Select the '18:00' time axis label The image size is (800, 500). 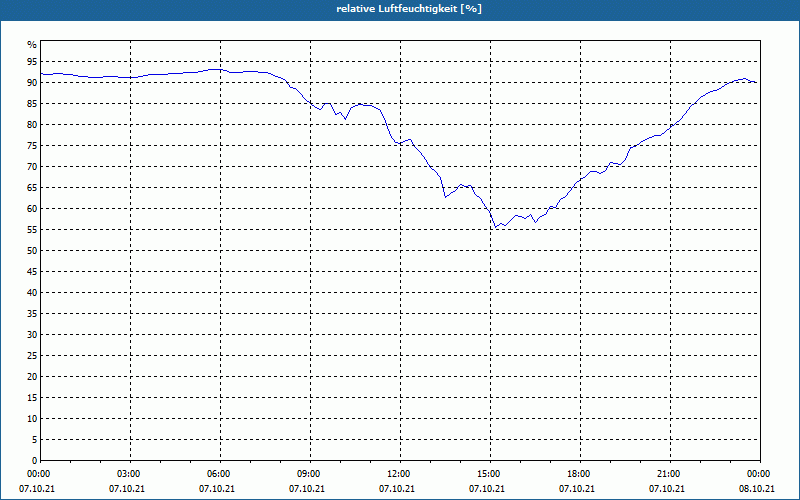tap(580, 473)
